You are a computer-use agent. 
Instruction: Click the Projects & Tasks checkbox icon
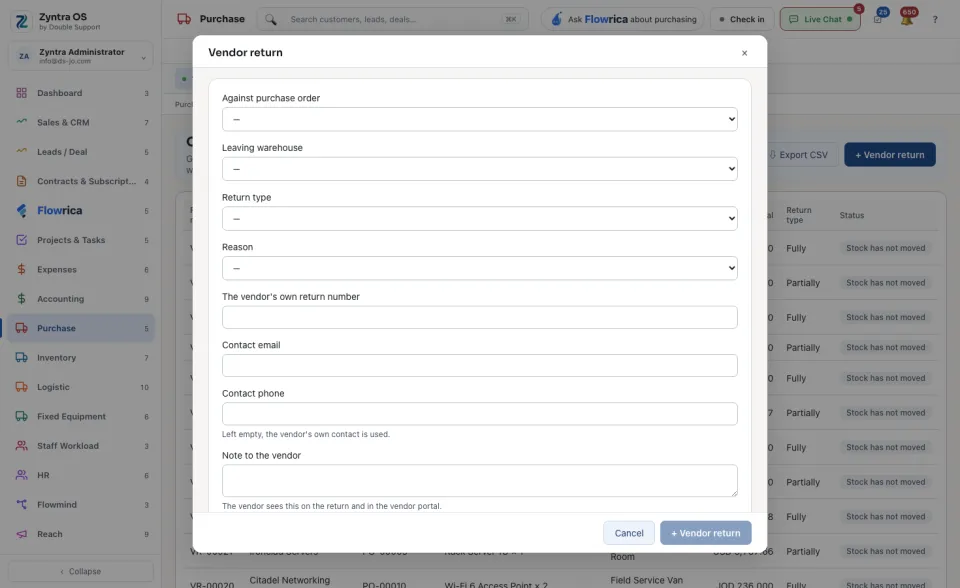tap(21, 239)
